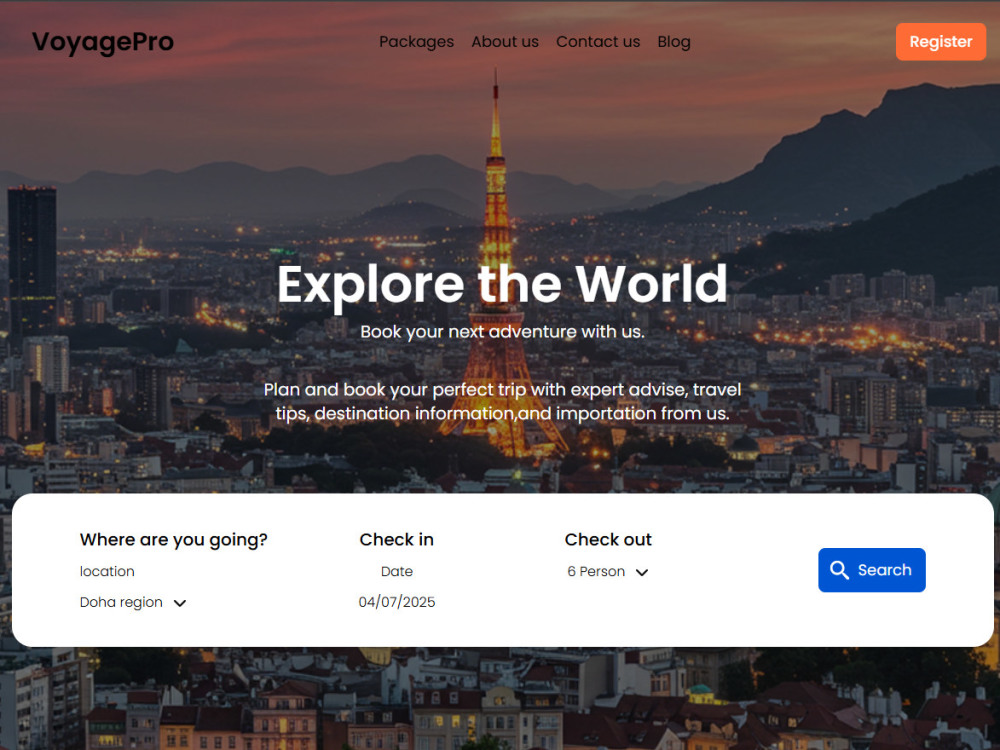This screenshot has height=750, width=1000.
Task: Click the magnifying glass search icon
Action: tap(839, 570)
